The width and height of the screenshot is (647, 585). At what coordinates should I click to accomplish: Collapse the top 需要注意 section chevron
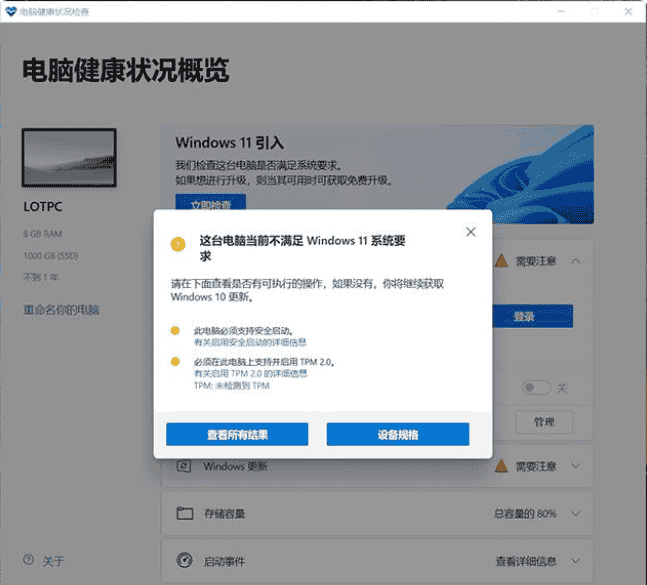576,261
